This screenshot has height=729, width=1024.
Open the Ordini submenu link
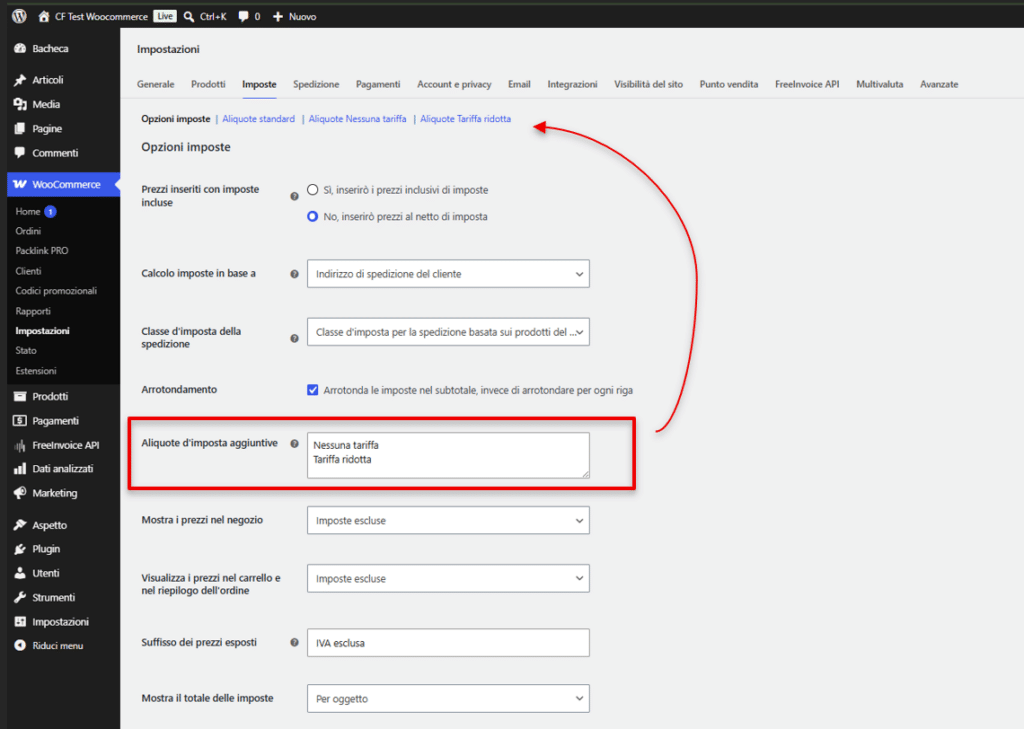(x=28, y=231)
